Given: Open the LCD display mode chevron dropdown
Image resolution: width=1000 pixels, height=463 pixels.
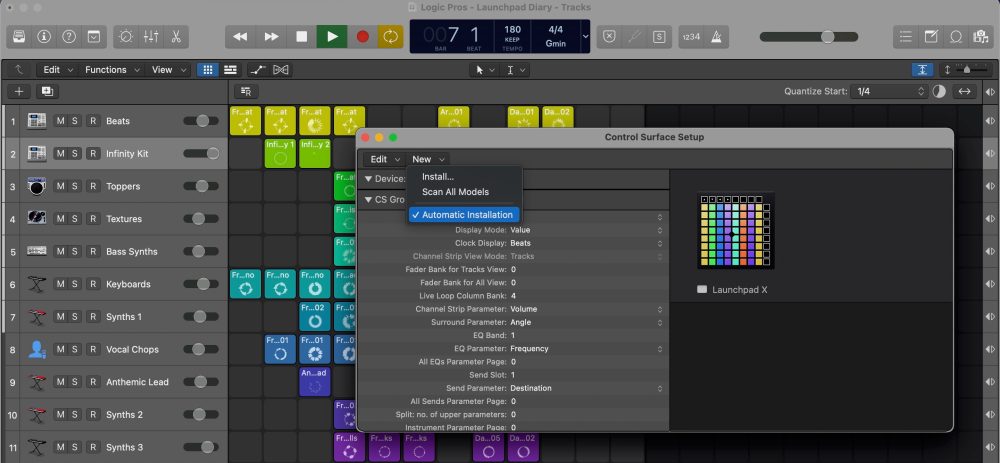Looking at the screenshot, I should (x=585, y=36).
